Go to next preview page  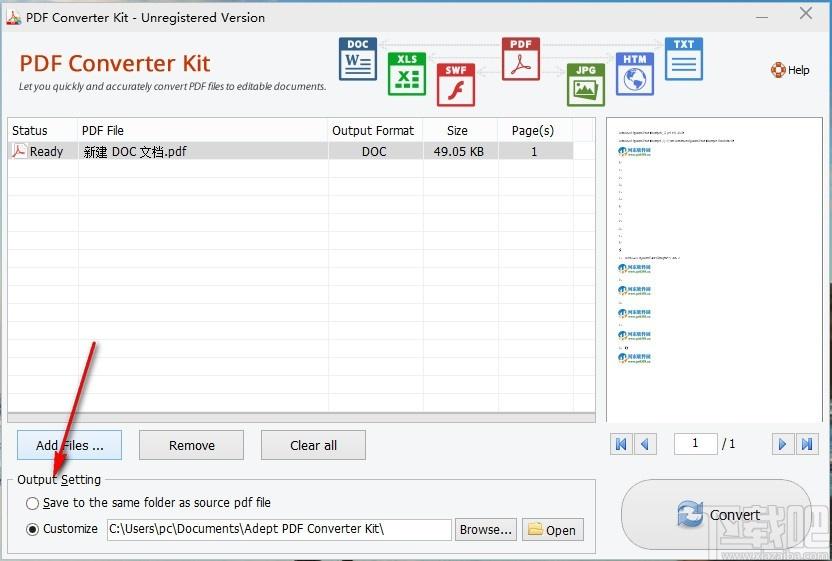(783, 444)
